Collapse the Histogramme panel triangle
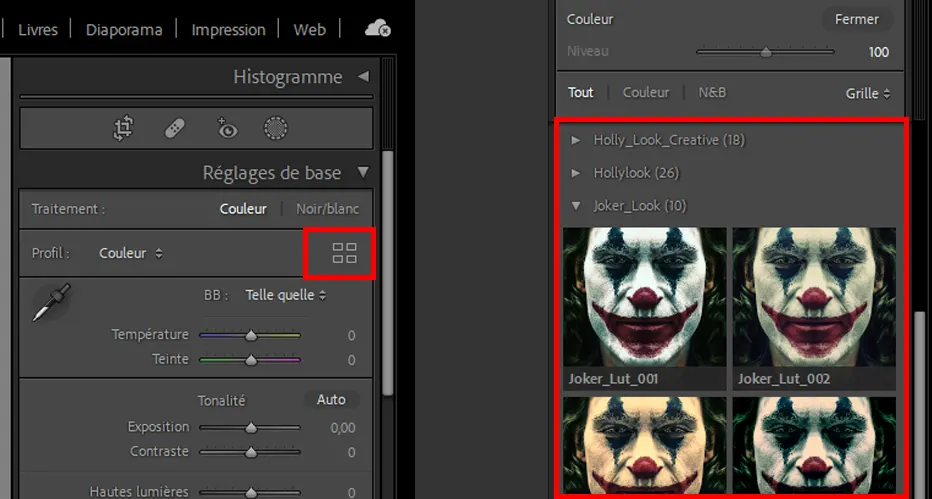Viewport: 932px width, 499px height. pyautogui.click(x=363, y=77)
